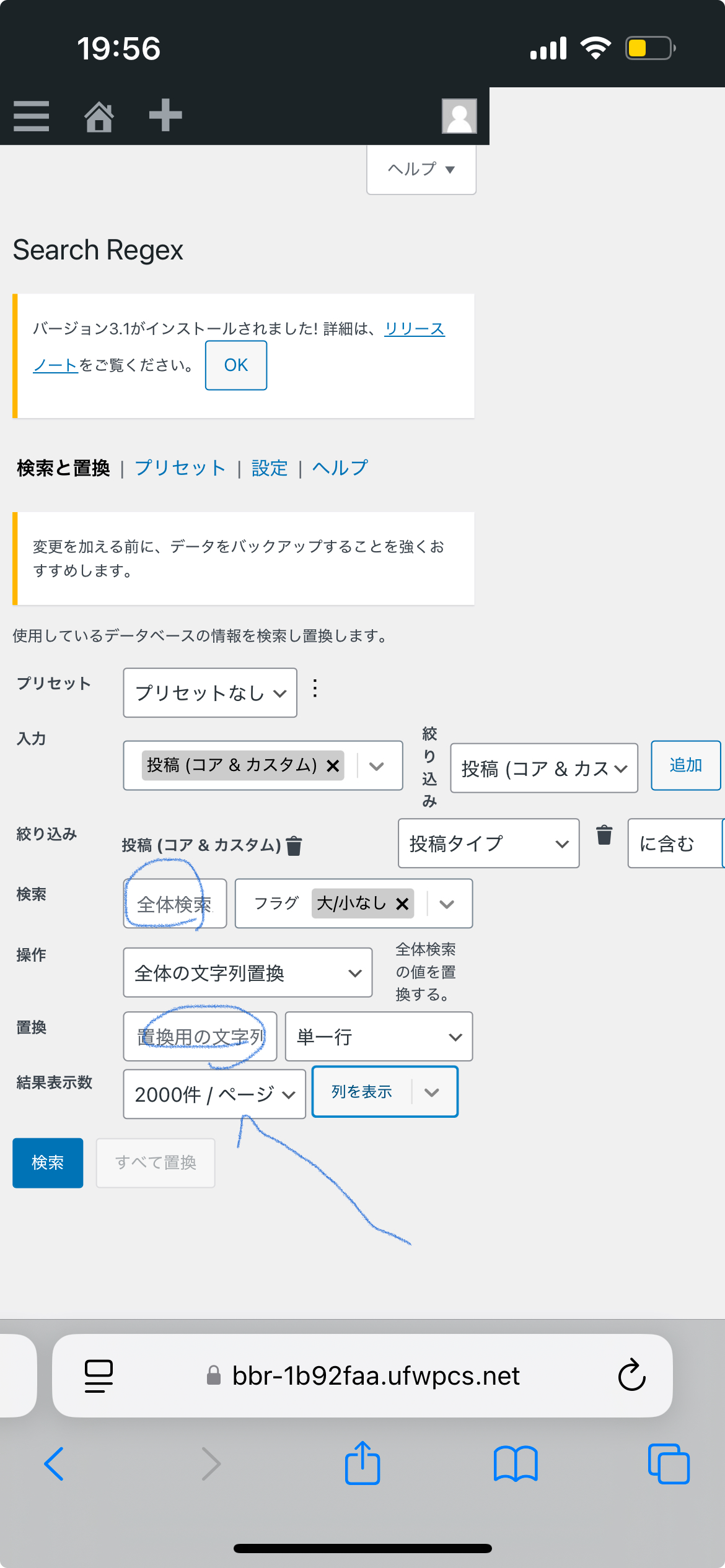This screenshot has height=1568, width=725.
Task: Tap the WordPress home icon
Action: coord(99,116)
